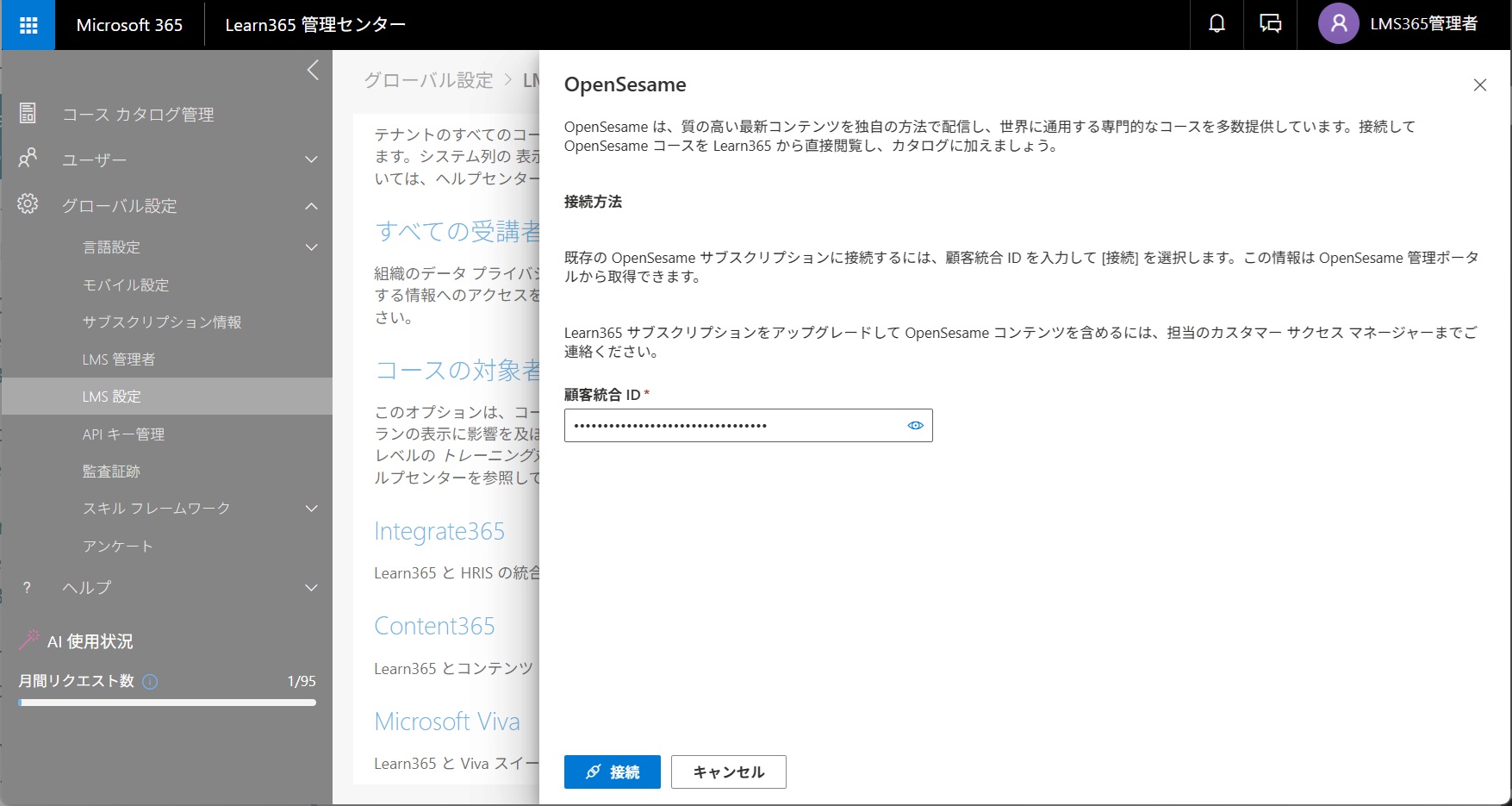
Task: Expand the ユーザー menu chevron
Action: pos(312,159)
